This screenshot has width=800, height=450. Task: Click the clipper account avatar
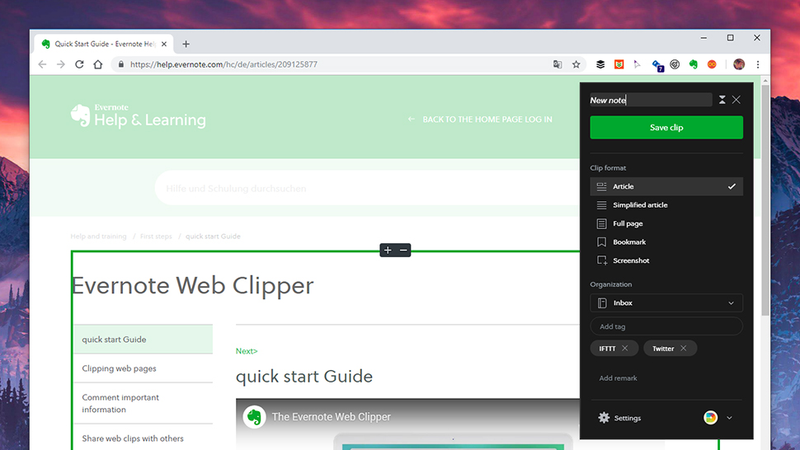click(x=710, y=417)
